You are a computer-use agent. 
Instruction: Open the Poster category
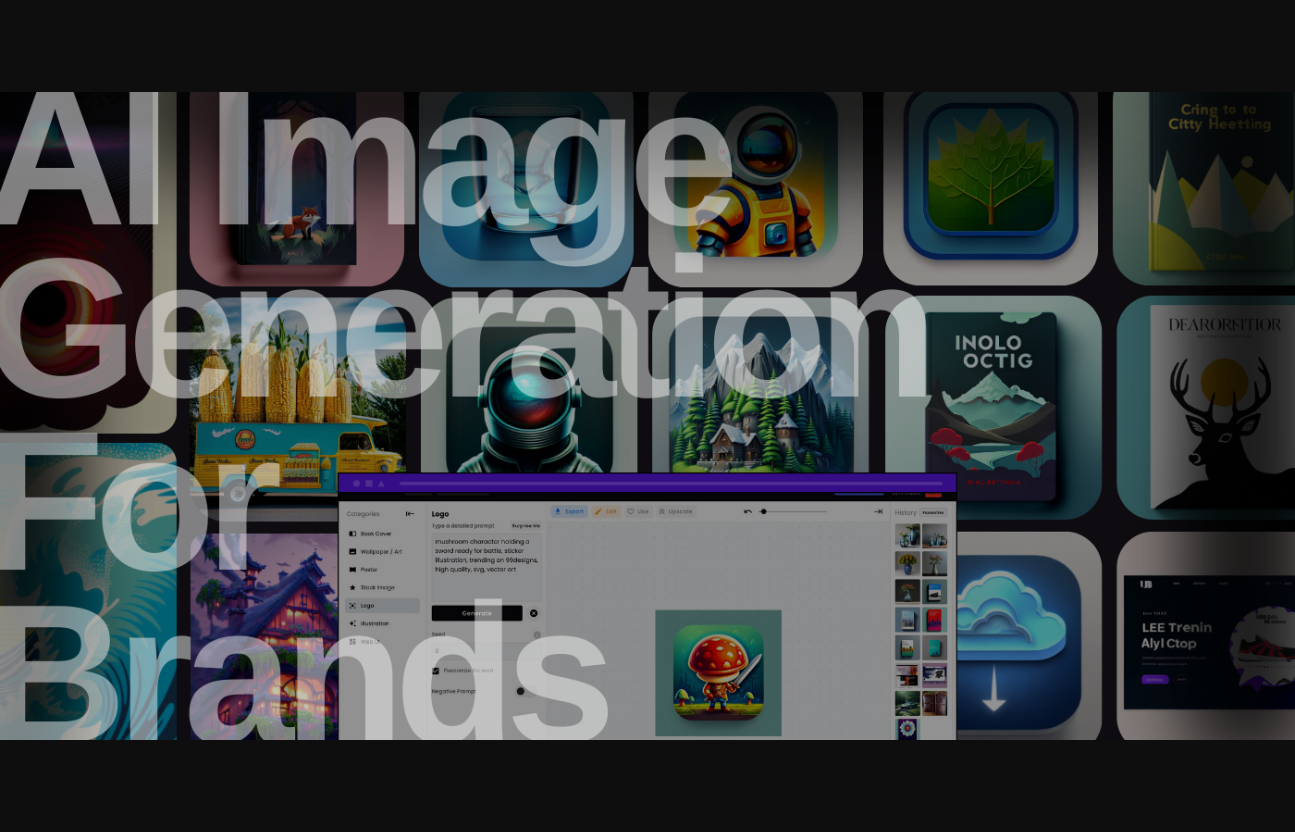368,570
